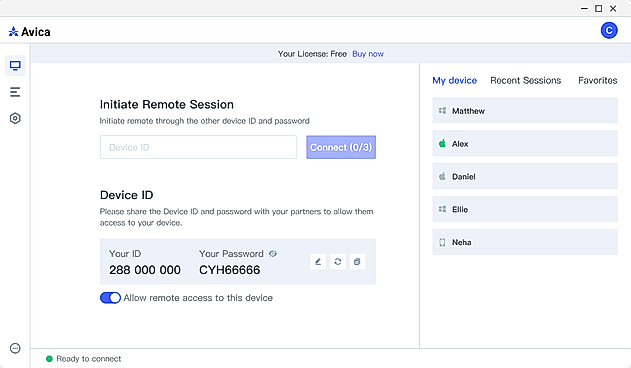Open the remote desktop monitor sidebar icon

click(15, 66)
